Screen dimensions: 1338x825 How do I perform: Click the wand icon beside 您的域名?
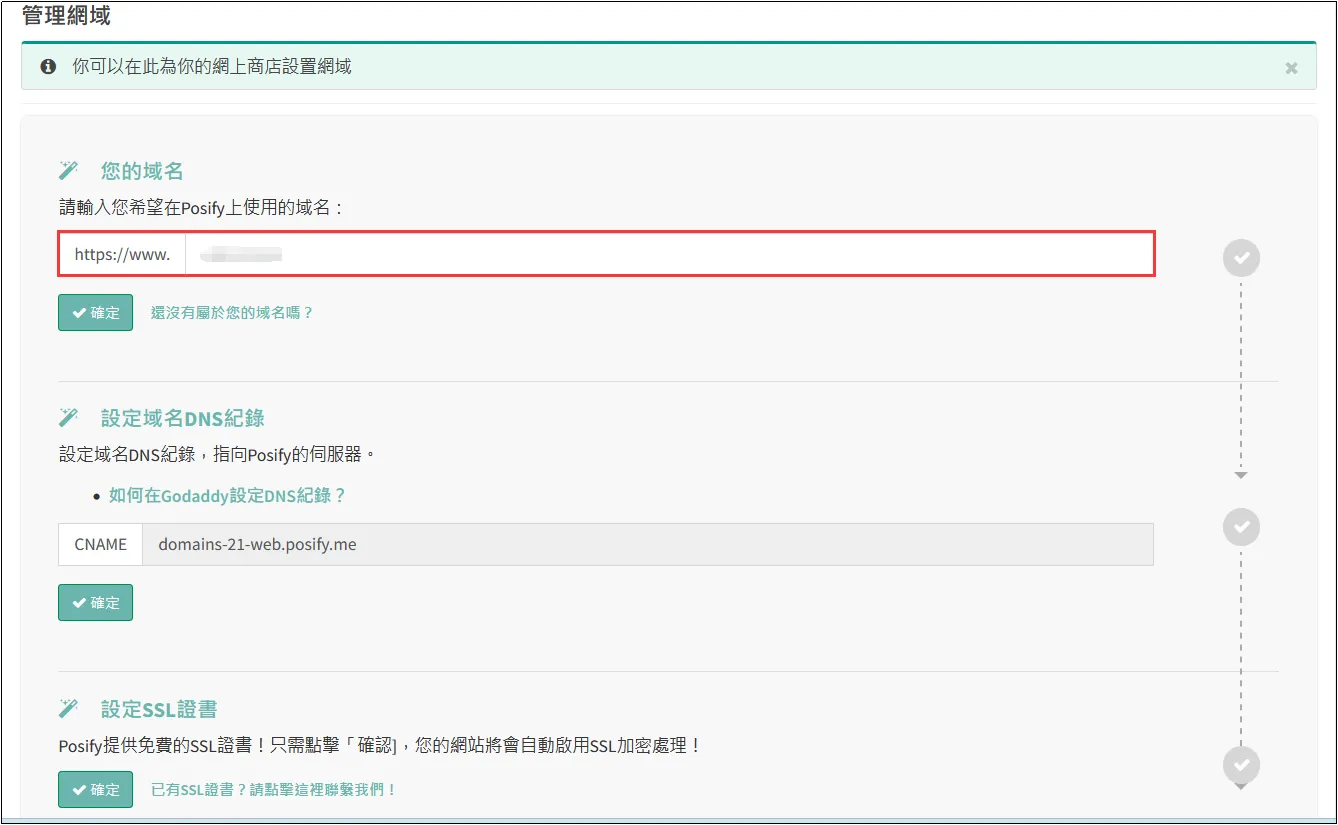coord(68,170)
